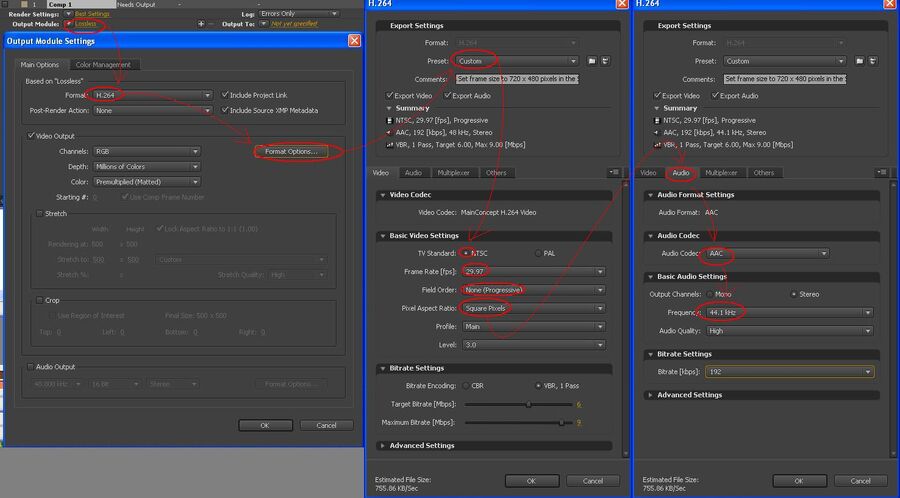Close the Output Module Settings dialog

[354, 41]
